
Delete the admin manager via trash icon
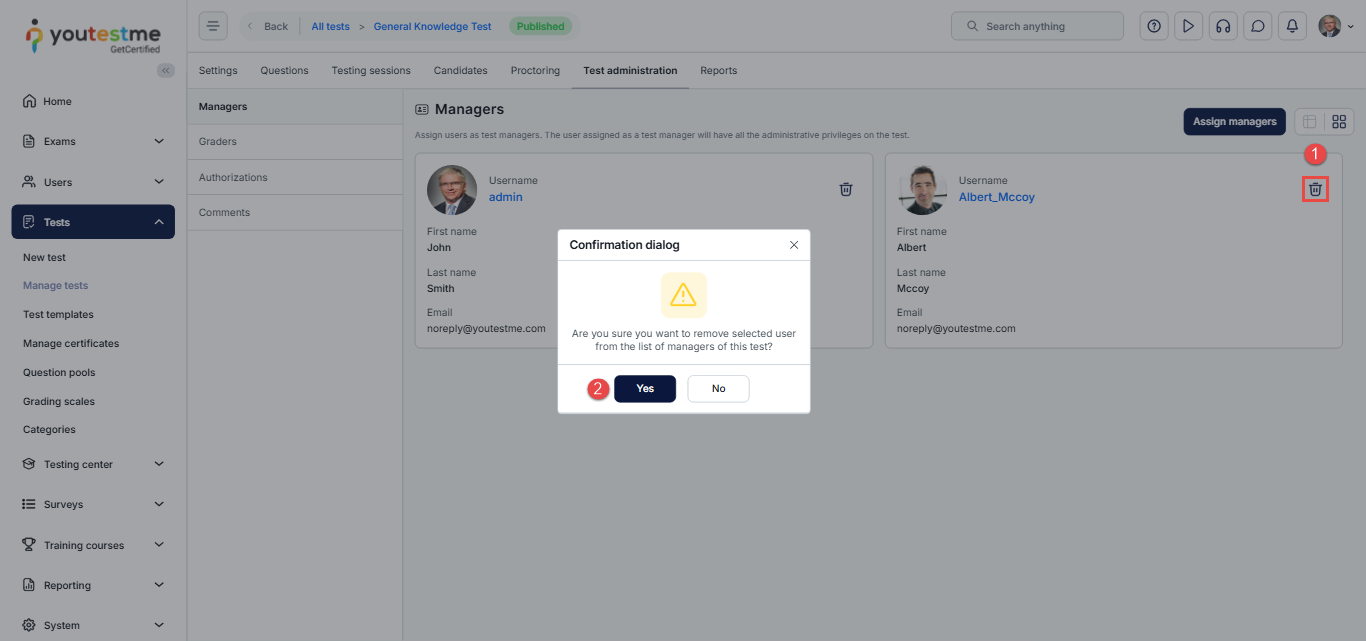(x=846, y=189)
